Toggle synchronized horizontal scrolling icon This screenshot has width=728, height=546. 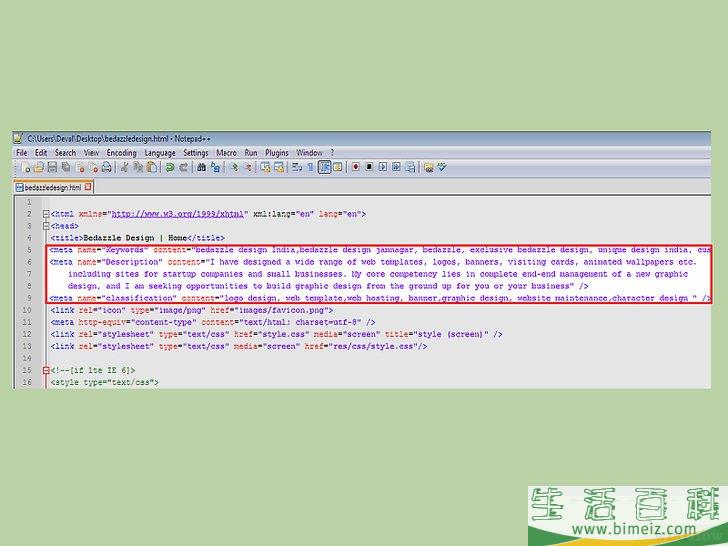pyautogui.click(x=279, y=167)
